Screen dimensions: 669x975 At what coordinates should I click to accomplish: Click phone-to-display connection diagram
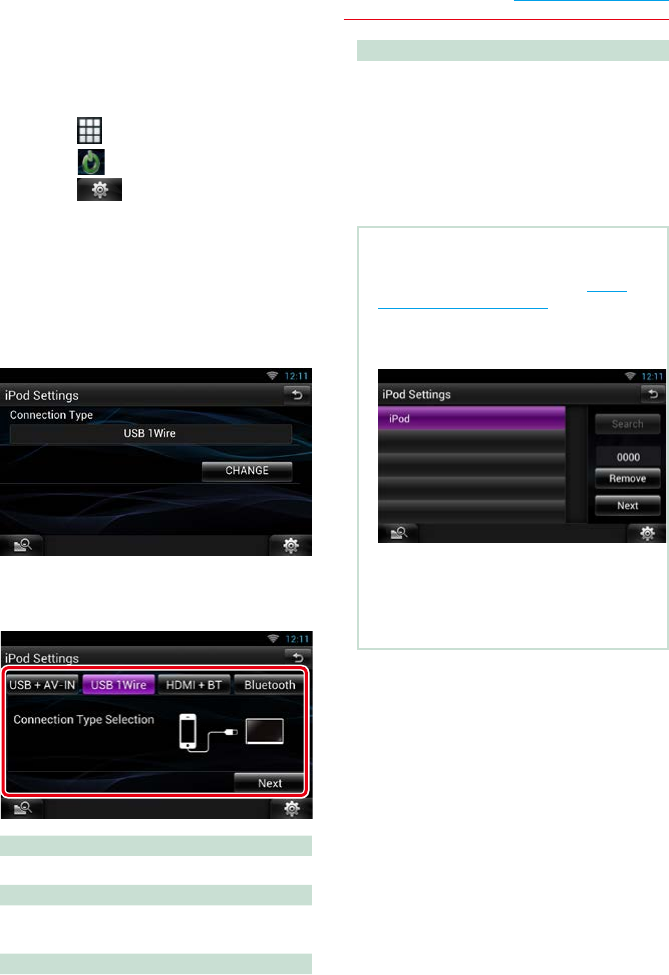231,732
